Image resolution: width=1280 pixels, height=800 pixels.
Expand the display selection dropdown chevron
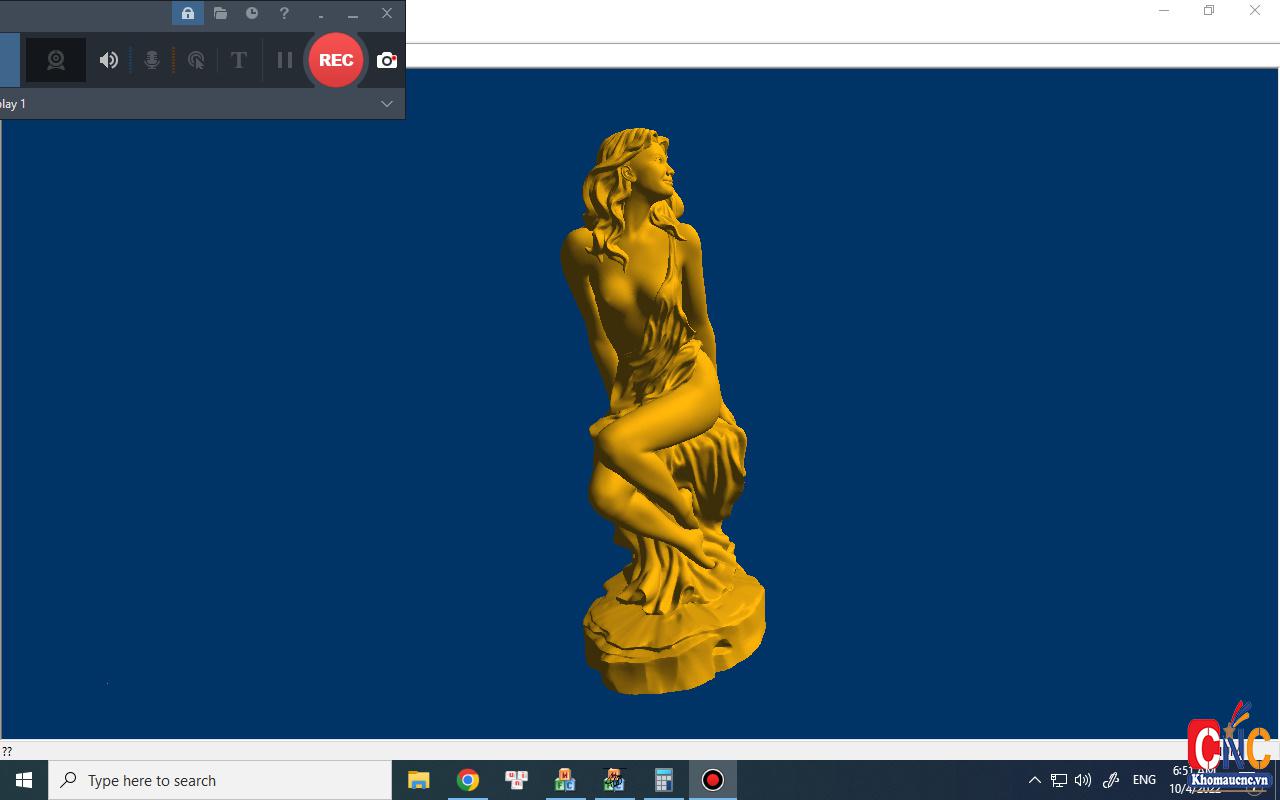[387, 104]
